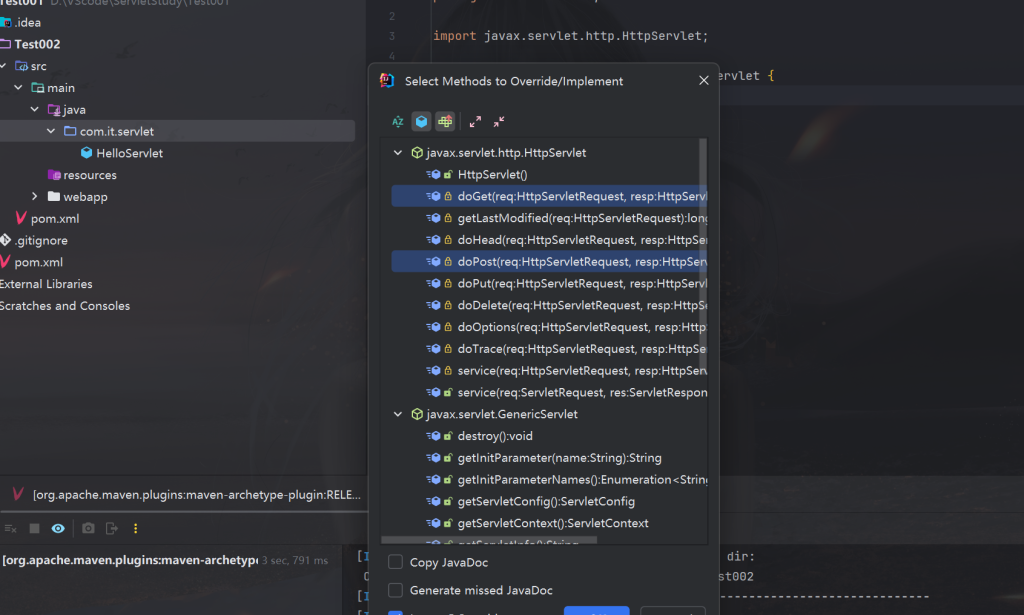
Task: Open the three-dot more options menu
Action: pos(136,528)
